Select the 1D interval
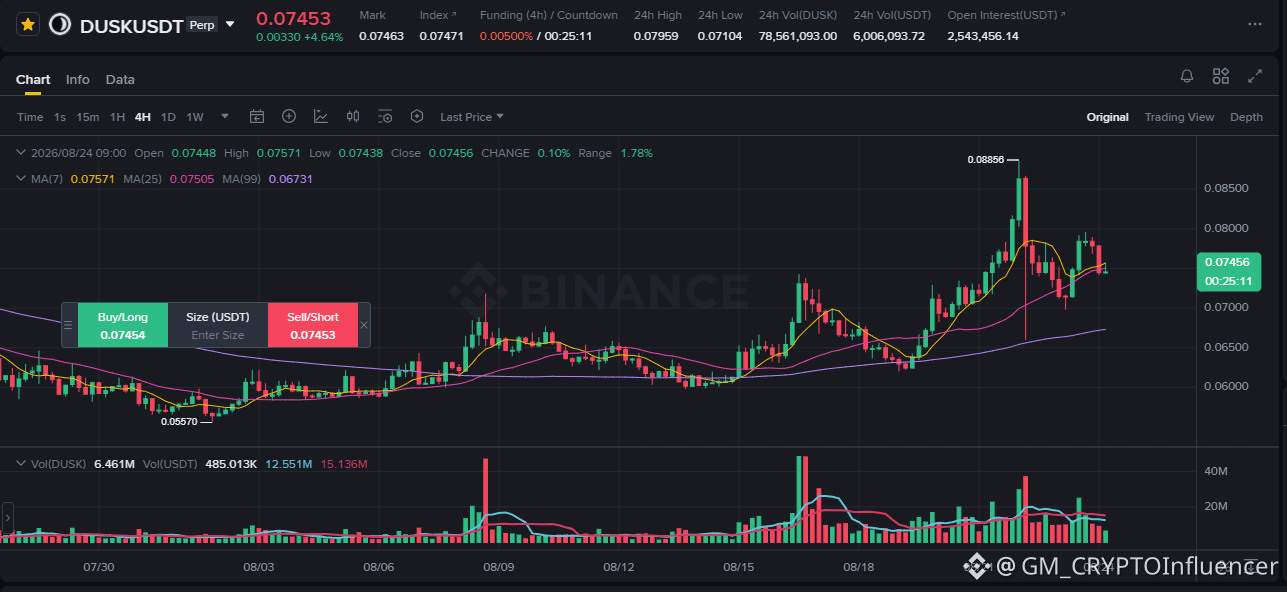The image size is (1287, 592). pos(168,117)
